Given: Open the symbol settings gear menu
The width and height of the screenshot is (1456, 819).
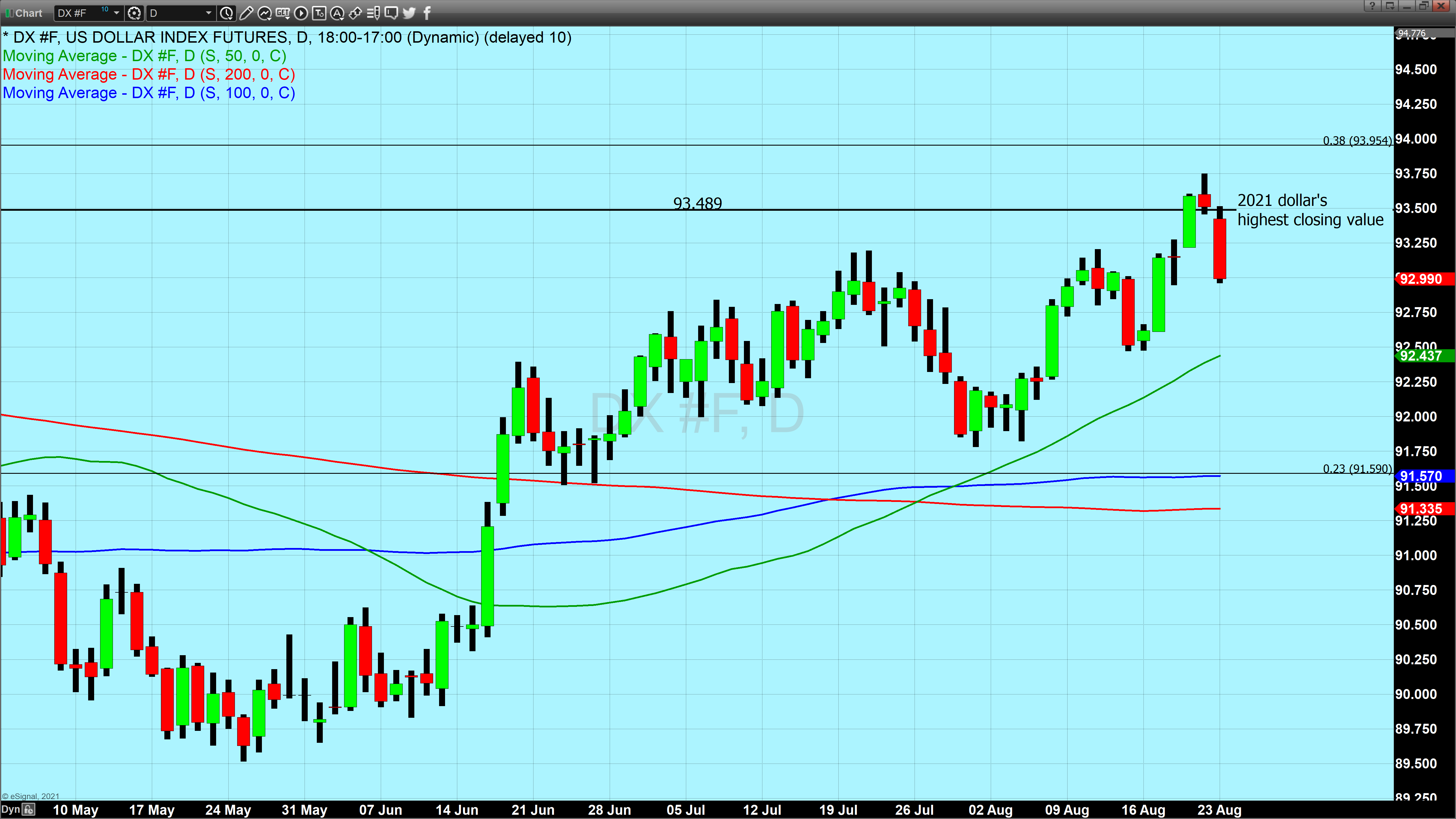Looking at the screenshot, I should point(135,13).
